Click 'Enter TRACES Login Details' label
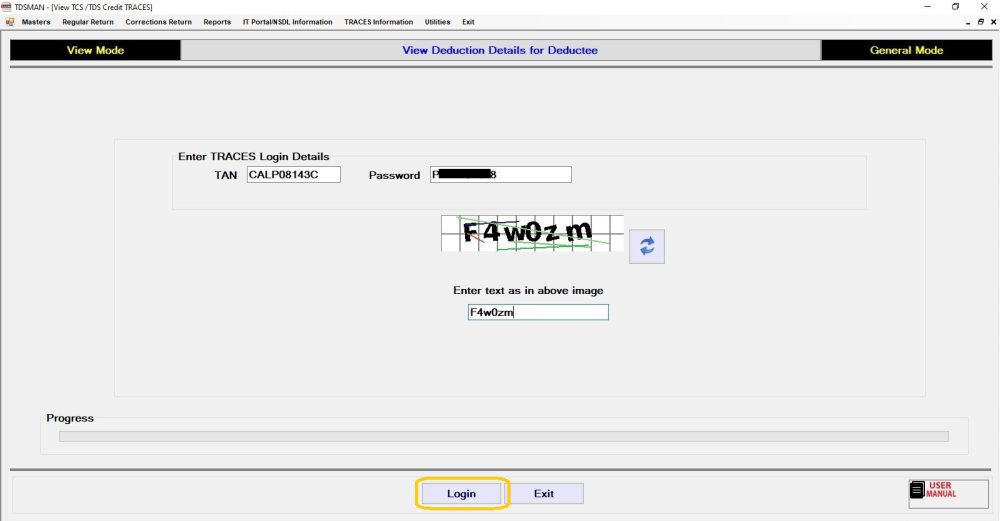The width and height of the screenshot is (1000, 521). [254, 156]
